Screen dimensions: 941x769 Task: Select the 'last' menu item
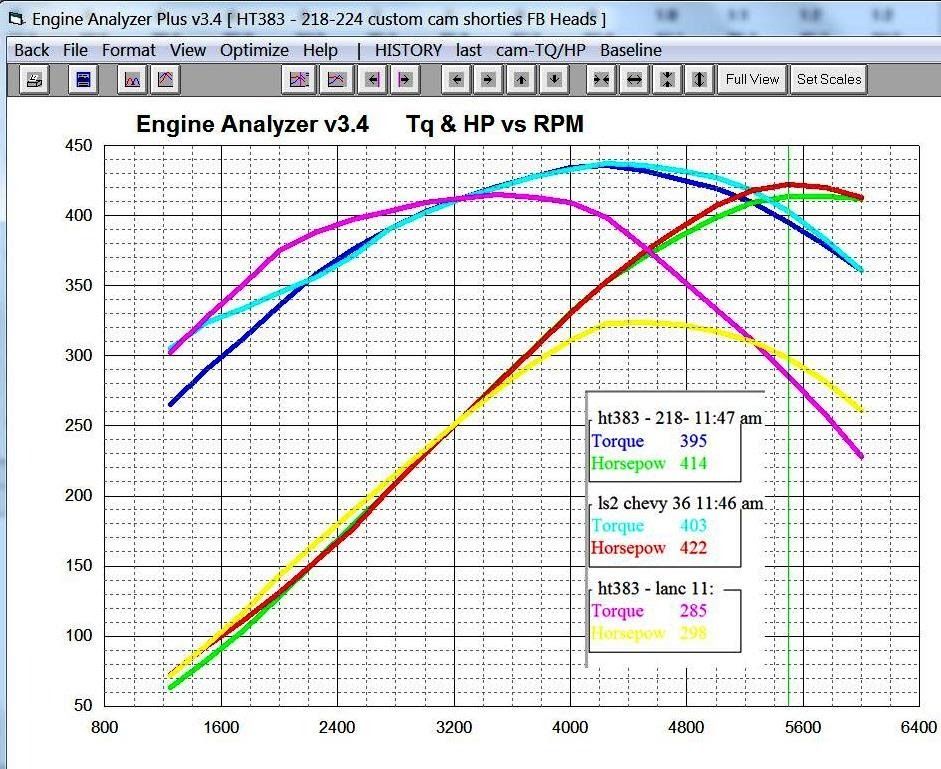point(469,50)
